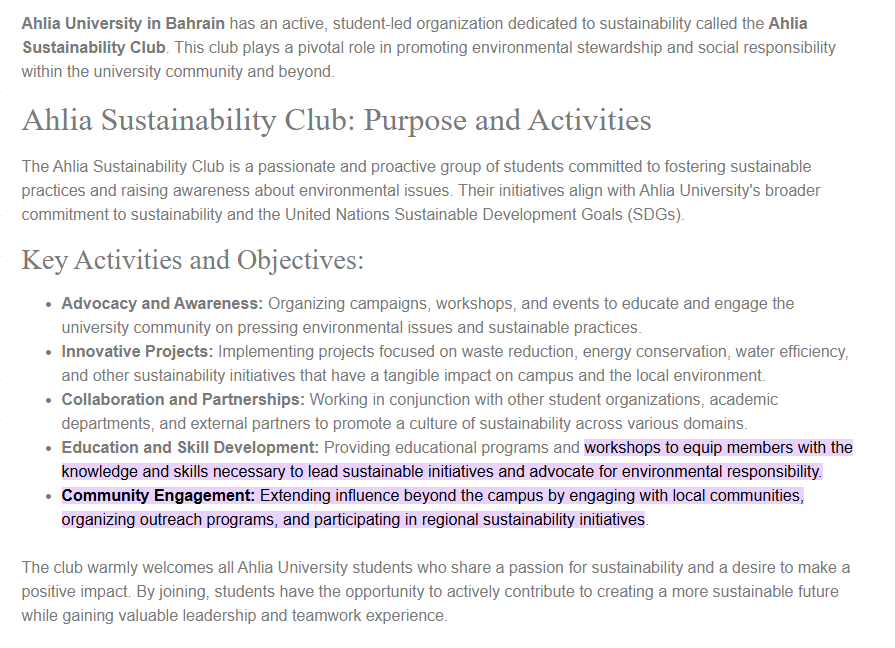This screenshot has height=648, width=895.
Task: Click the "Collaboration and Partnerships:" bullet label
Action: point(183,399)
